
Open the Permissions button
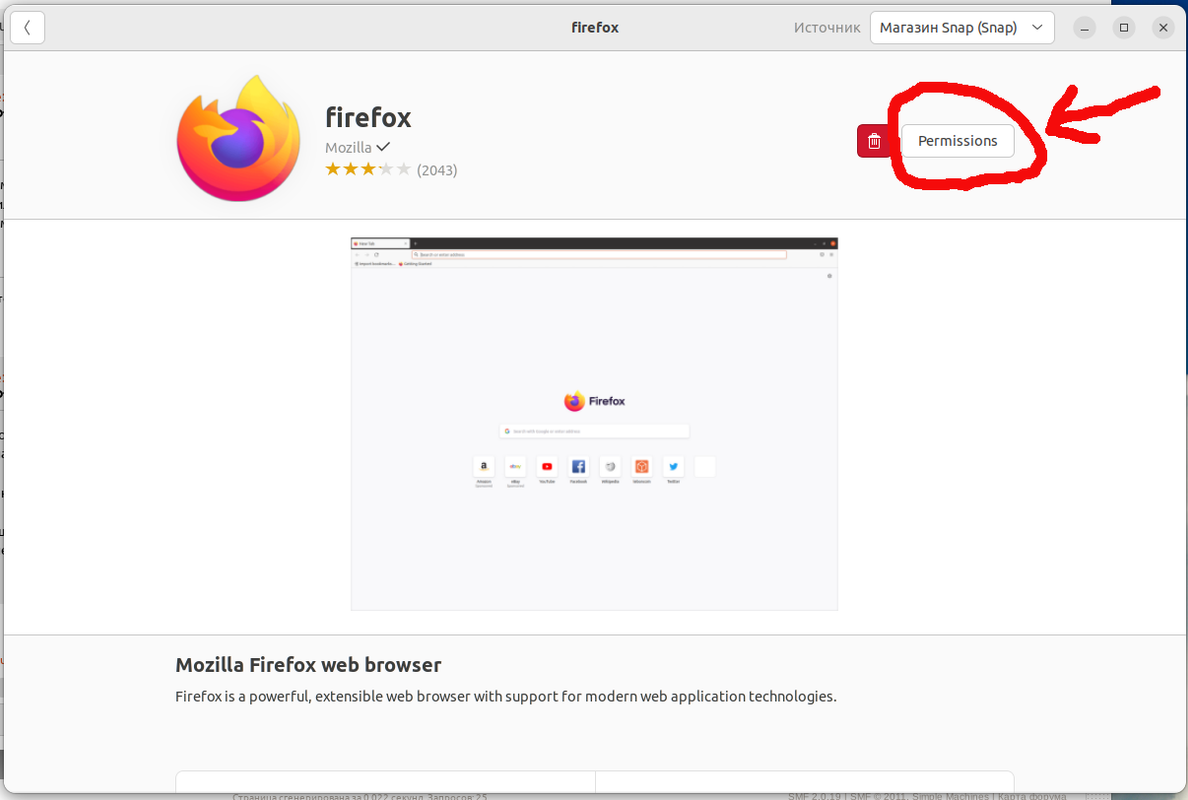958,141
